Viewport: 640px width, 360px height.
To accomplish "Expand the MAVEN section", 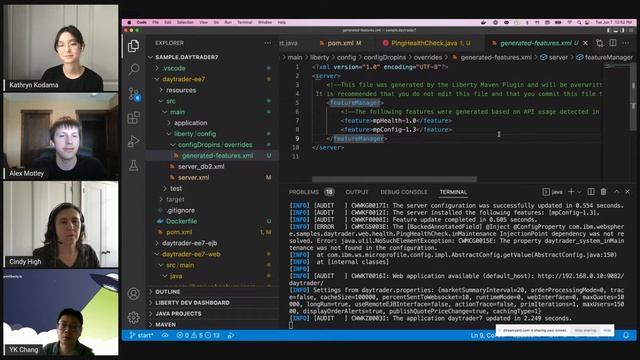I will tap(213, 325).
